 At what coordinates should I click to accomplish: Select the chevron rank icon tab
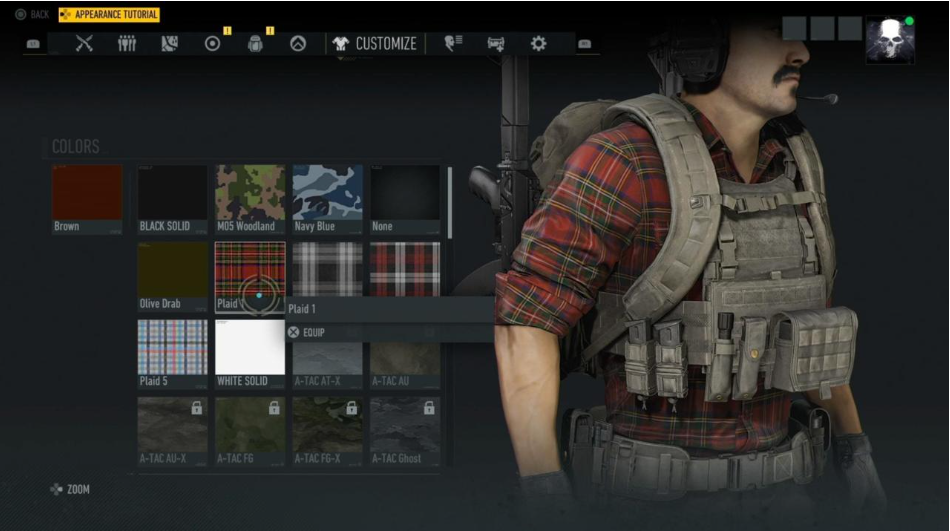(x=297, y=44)
